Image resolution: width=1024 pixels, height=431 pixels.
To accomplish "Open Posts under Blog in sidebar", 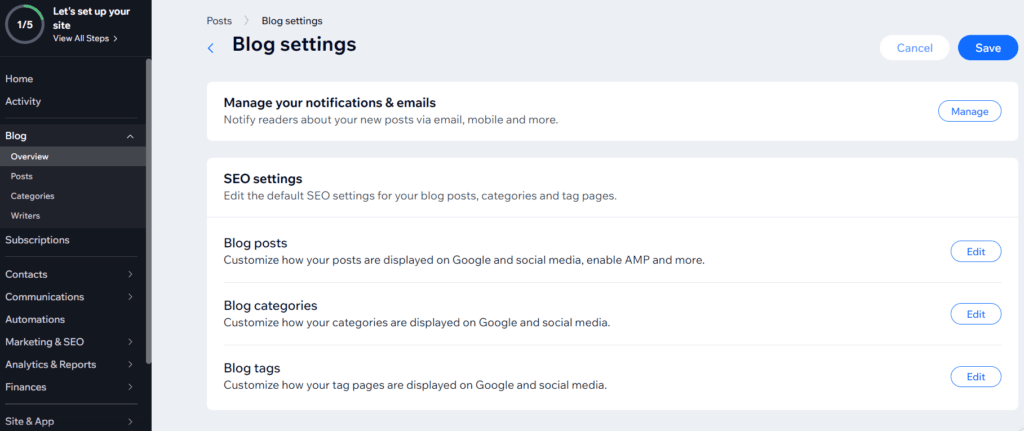I will click(x=22, y=176).
